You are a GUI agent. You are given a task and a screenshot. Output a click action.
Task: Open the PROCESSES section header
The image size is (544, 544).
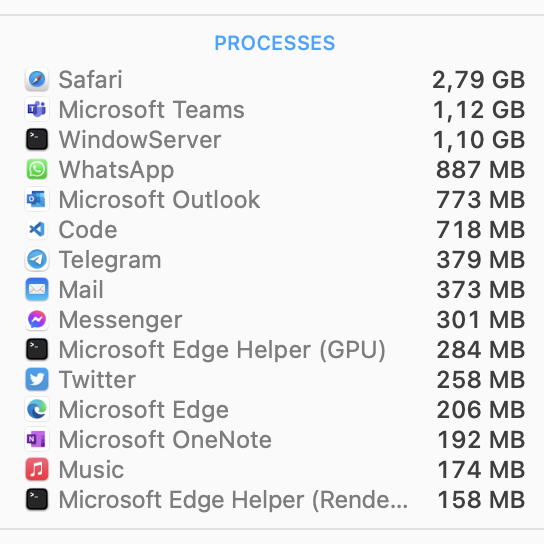tap(274, 43)
